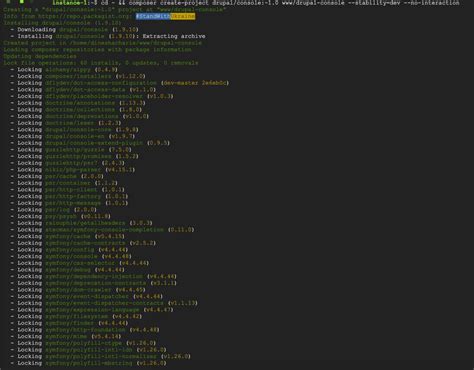This screenshot has width=474, height=370.
Task: Click the stecman/symfony-console-completion package name
Action: point(104,229)
